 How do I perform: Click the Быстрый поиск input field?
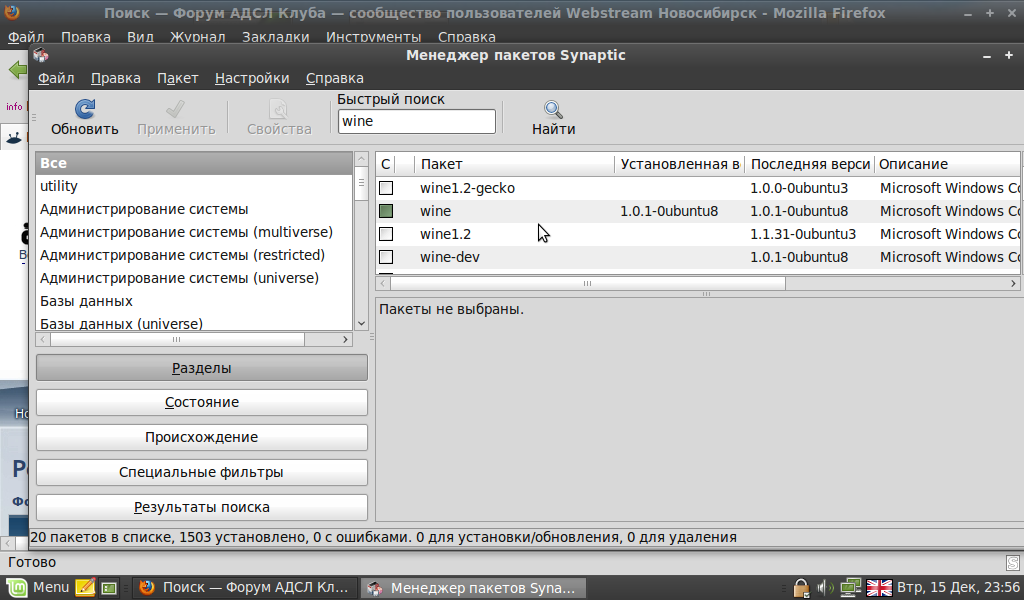[x=417, y=121]
